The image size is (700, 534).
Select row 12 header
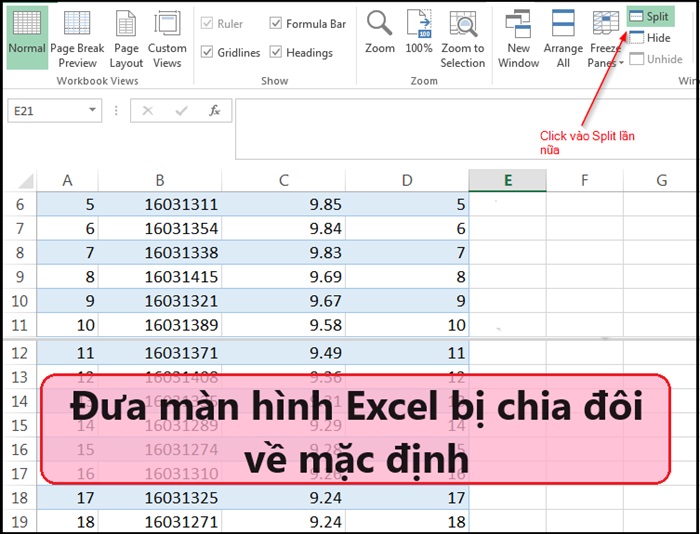pos(20,353)
